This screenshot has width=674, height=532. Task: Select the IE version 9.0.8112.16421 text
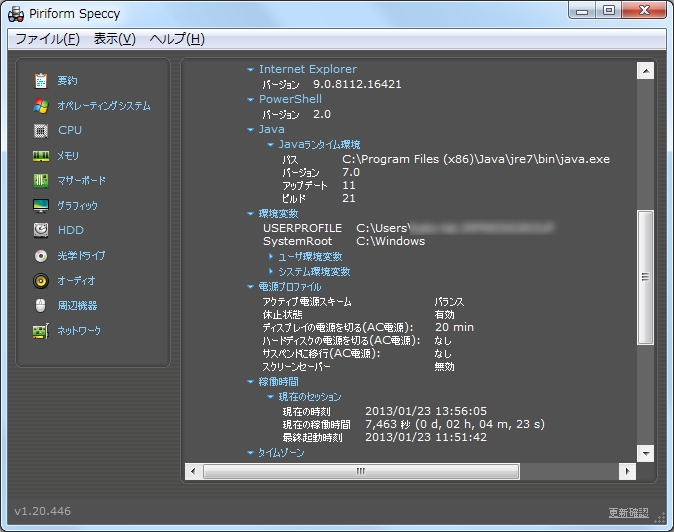(x=357, y=84)
